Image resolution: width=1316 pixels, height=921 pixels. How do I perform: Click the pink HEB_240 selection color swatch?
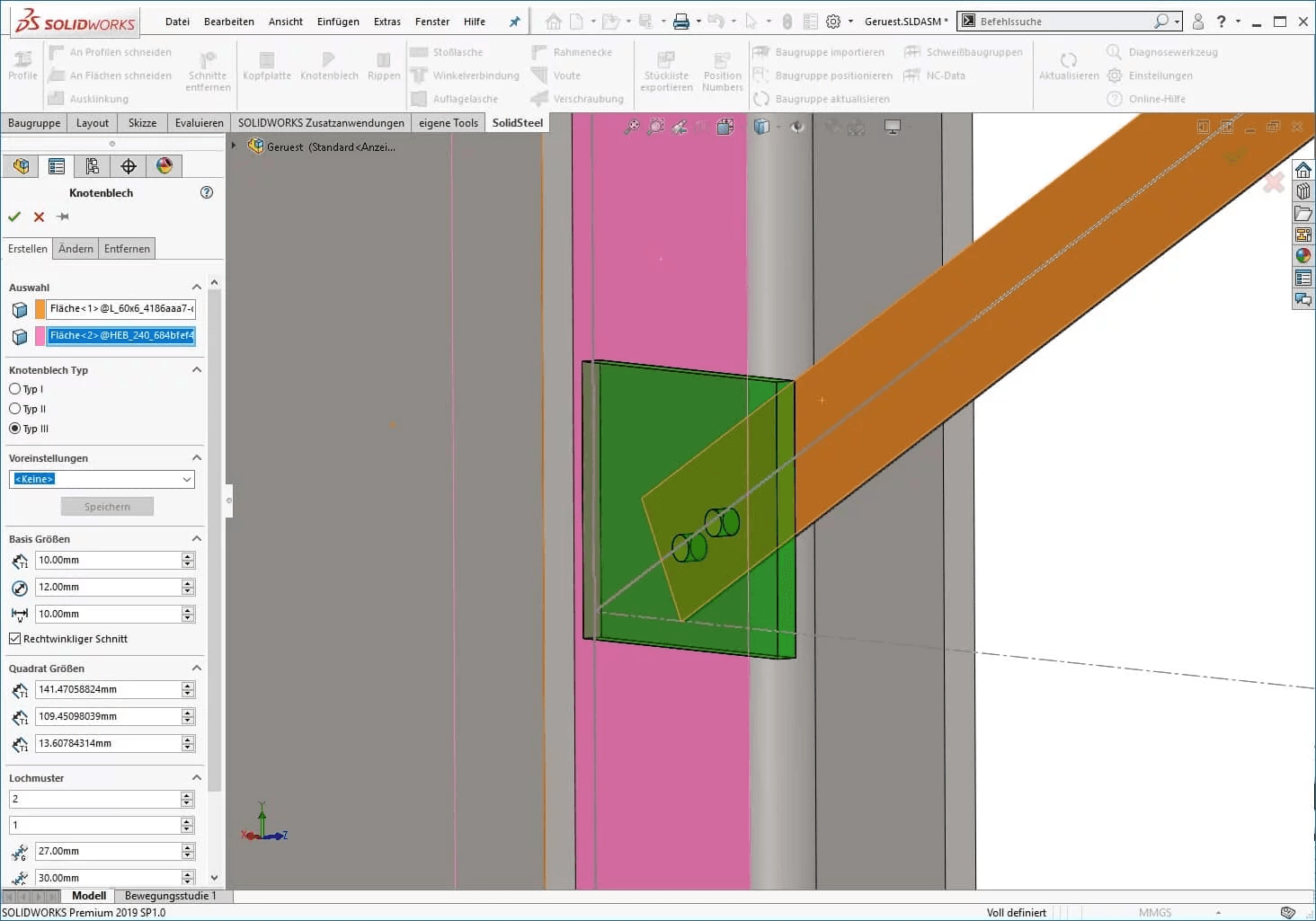coord(40,336)
